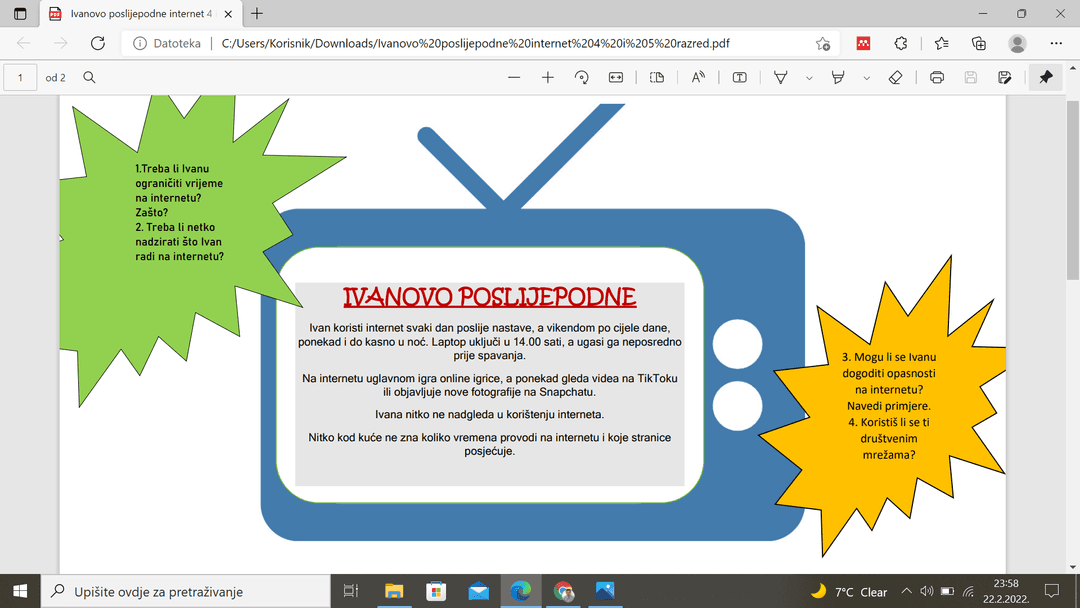Open the find search magnifier in PDF toolbar
1080x608 pixels.
(x=89, y=78)
